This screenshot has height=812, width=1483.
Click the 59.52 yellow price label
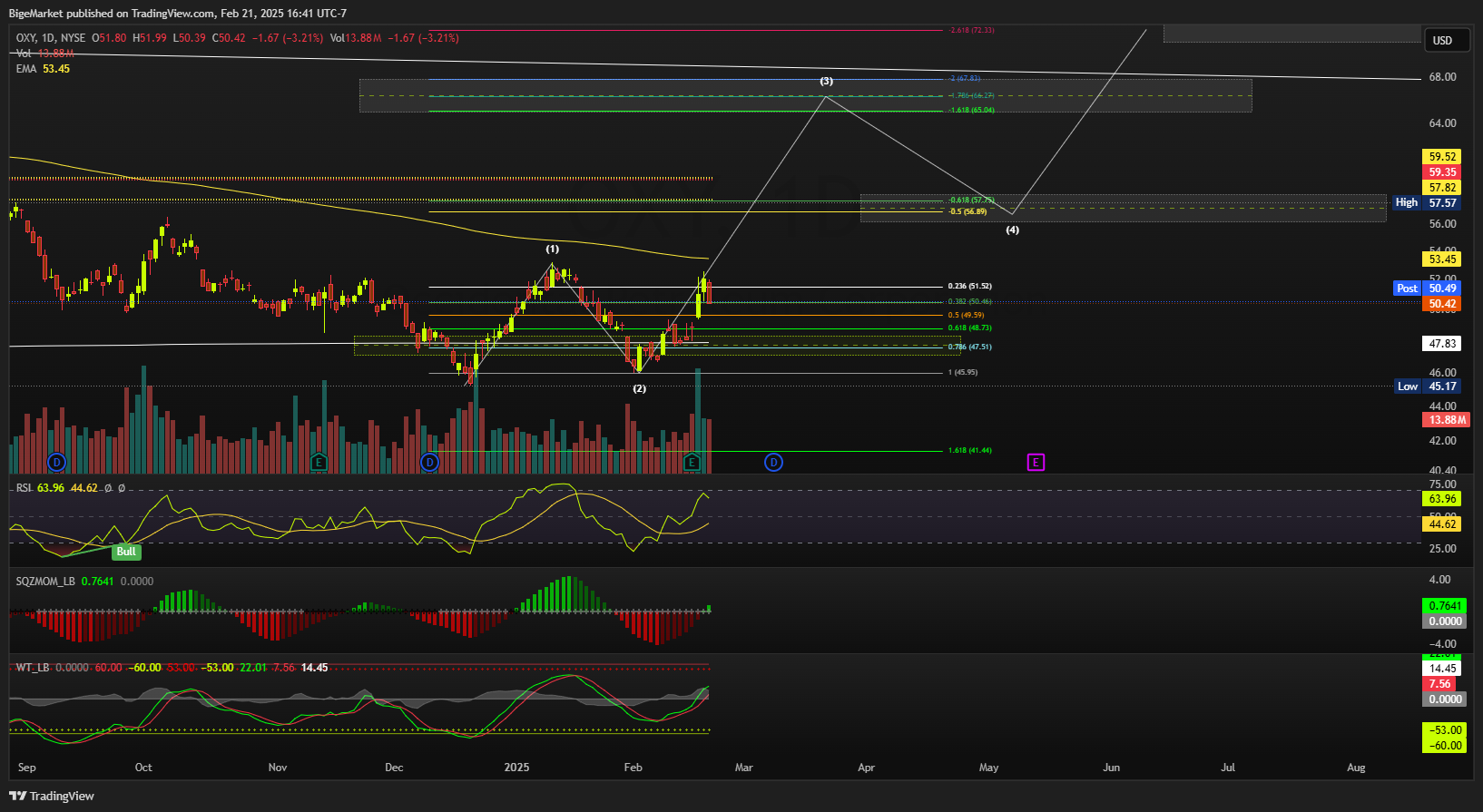[1442, 157]
